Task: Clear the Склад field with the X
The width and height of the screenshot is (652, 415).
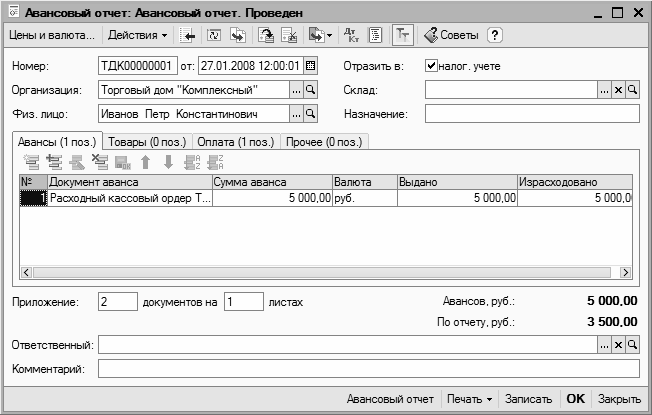Action: click(618, 90)
